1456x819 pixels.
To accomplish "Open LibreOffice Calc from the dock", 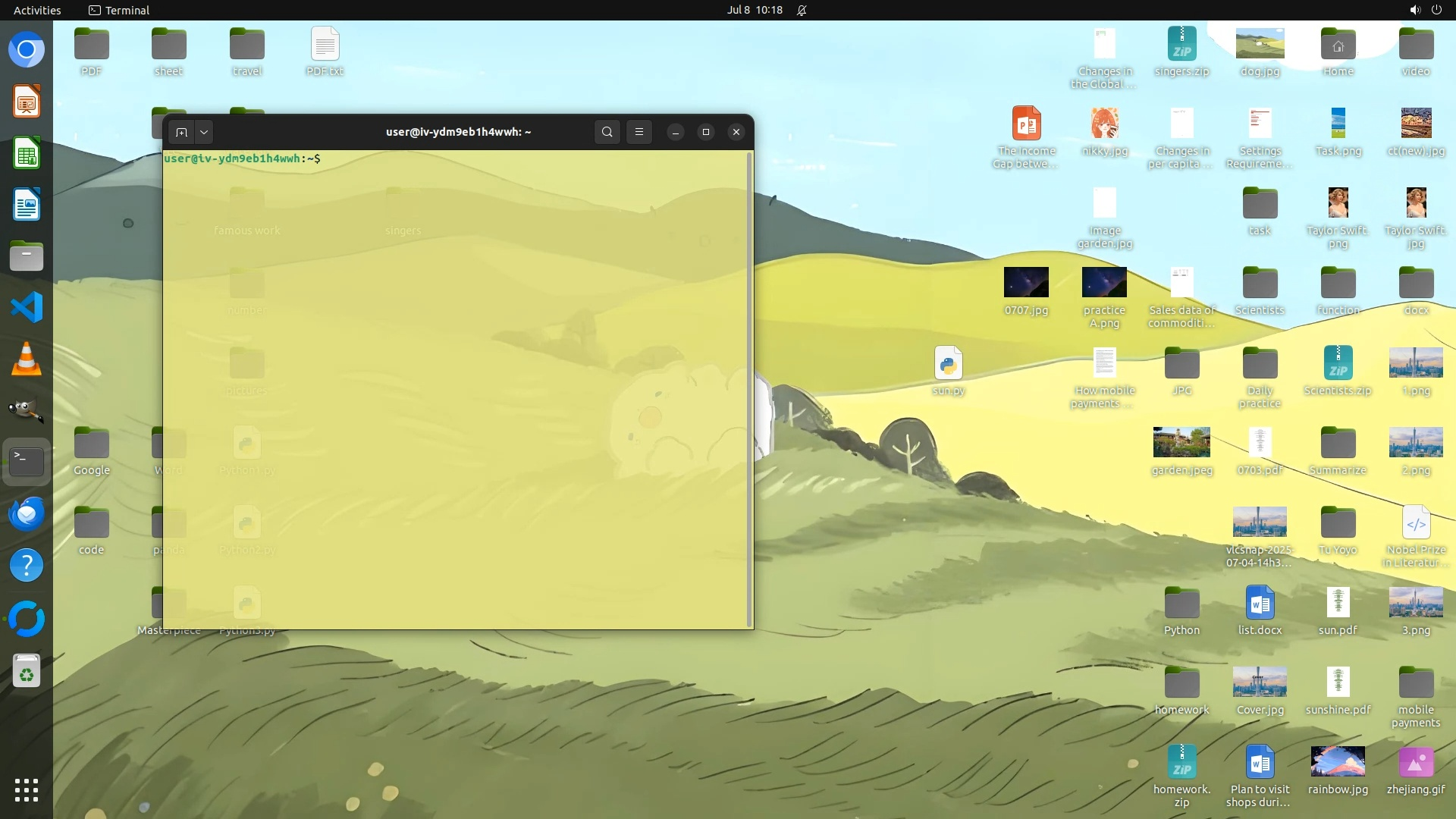I will pyautogui.click(x=27, y=154).
